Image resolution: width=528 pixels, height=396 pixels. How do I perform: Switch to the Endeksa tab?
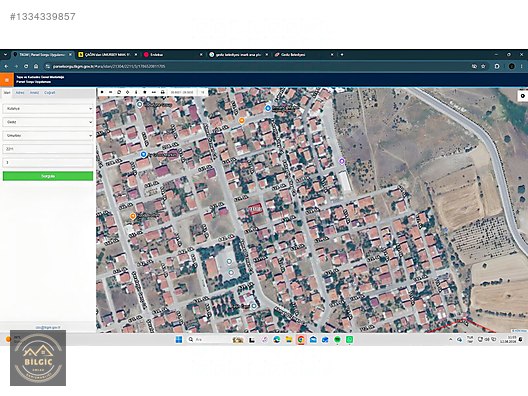click(173, 55)
